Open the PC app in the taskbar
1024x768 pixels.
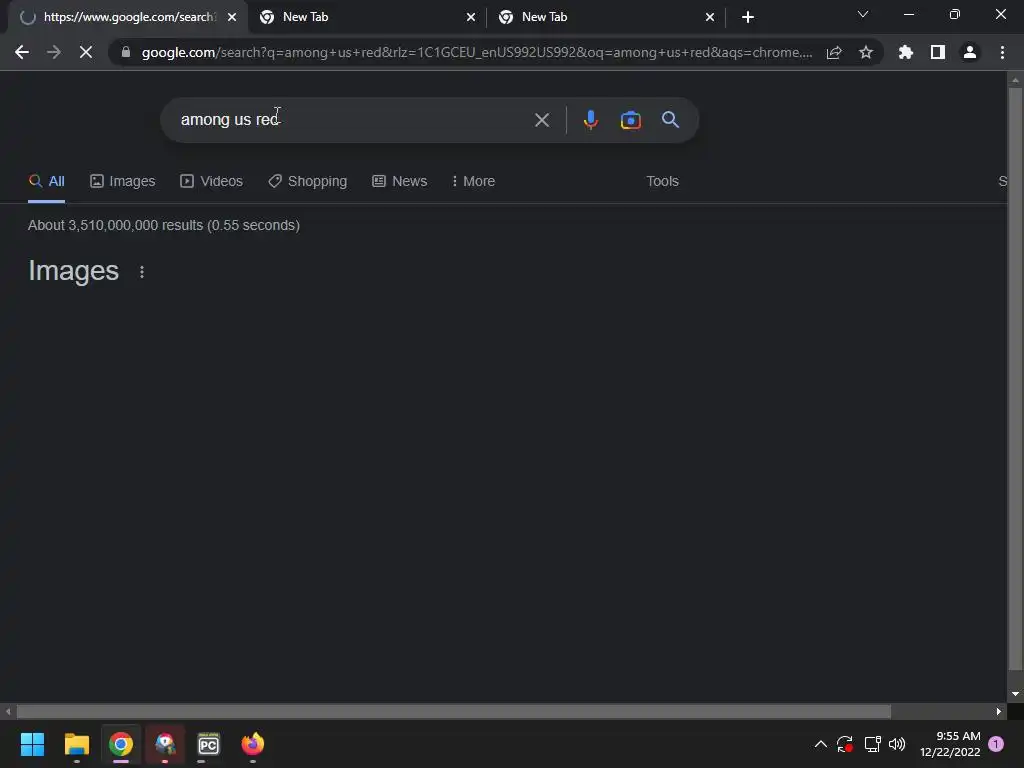click(208, 744)
